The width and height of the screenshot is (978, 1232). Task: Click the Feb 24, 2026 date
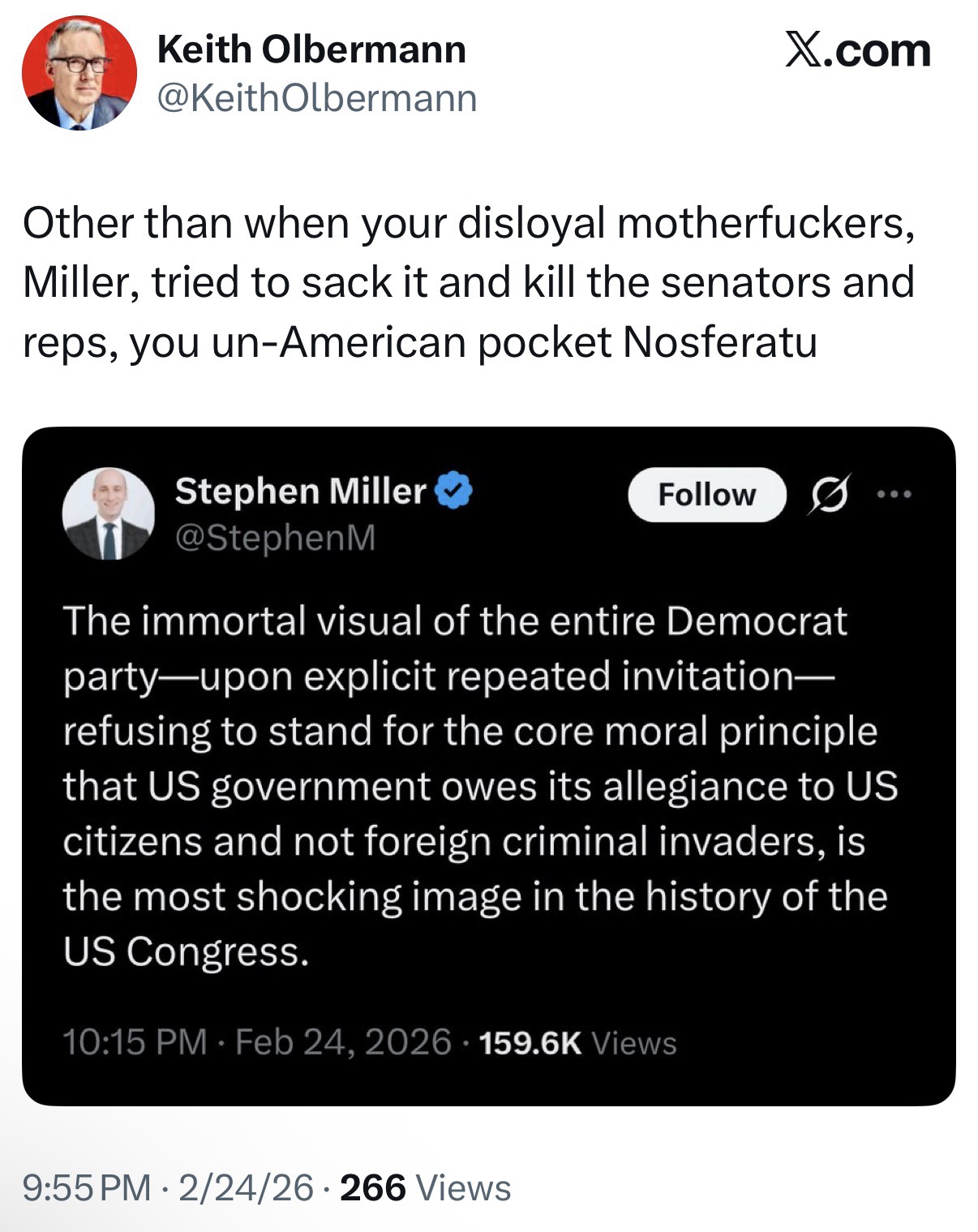[342, 1041]
